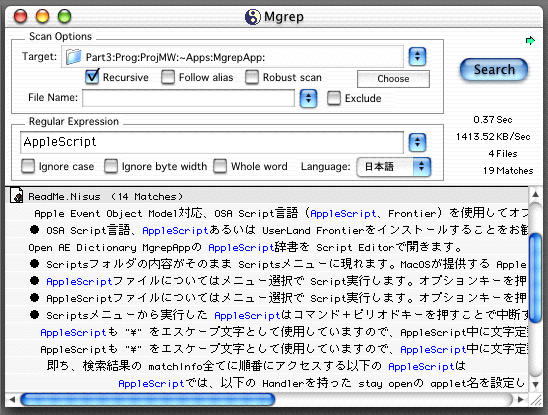Click the 0.37 Sec elapsed time text
548x415 pixels.
pos(493,120)
